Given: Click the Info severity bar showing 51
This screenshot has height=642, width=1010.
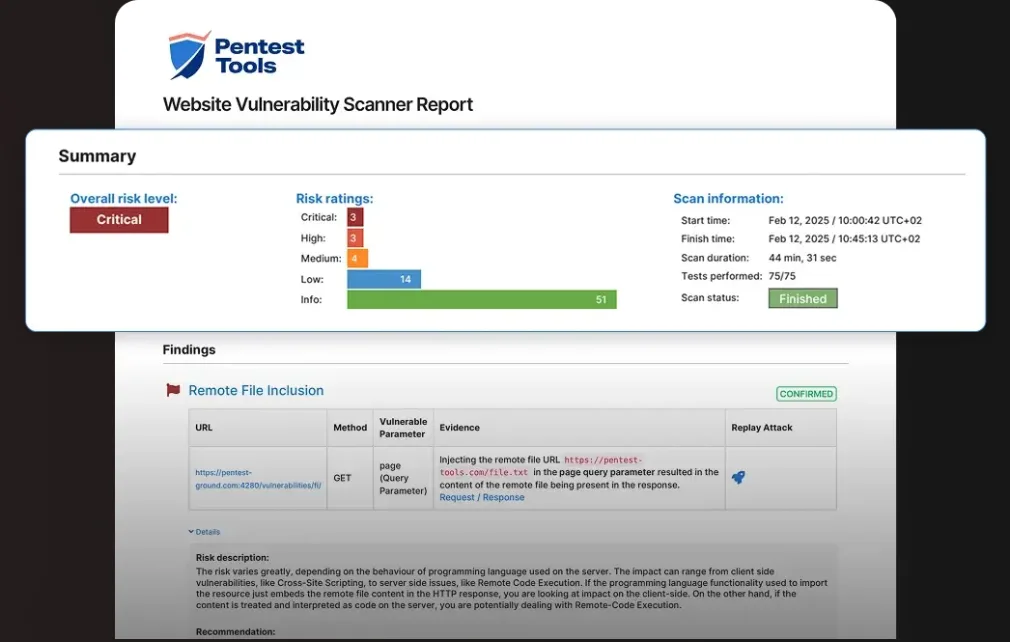Looking at the screenshot, I should (x=481, y=298).
